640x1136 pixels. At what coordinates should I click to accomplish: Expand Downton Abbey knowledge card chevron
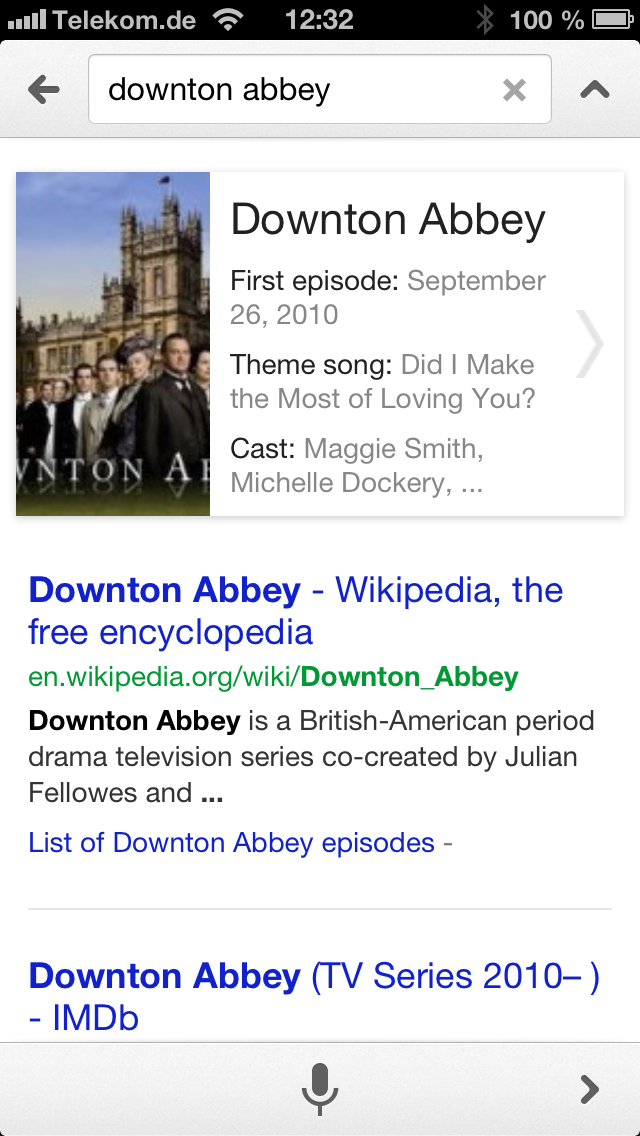(x=591, y=343)
